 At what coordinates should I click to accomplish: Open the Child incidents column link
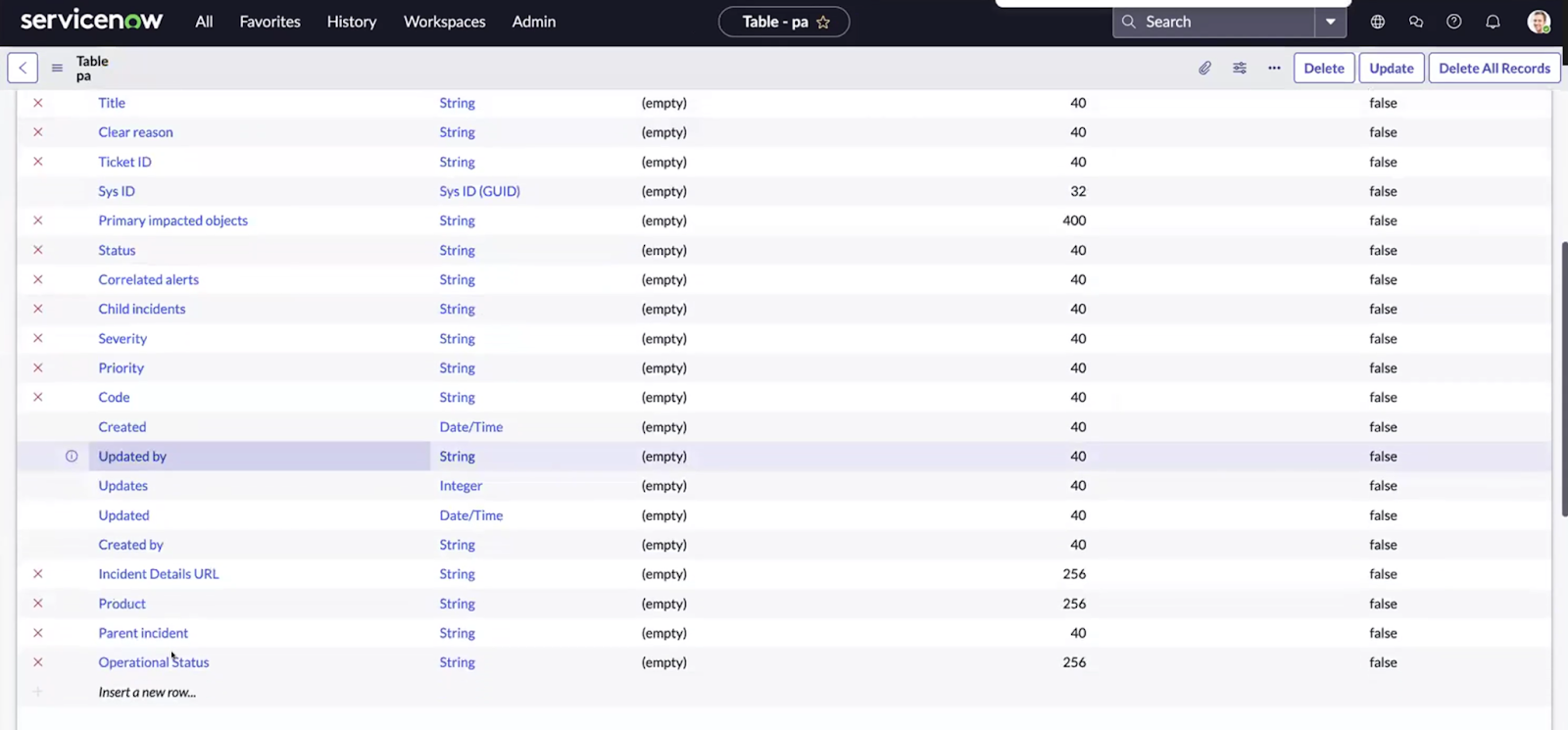142,309
